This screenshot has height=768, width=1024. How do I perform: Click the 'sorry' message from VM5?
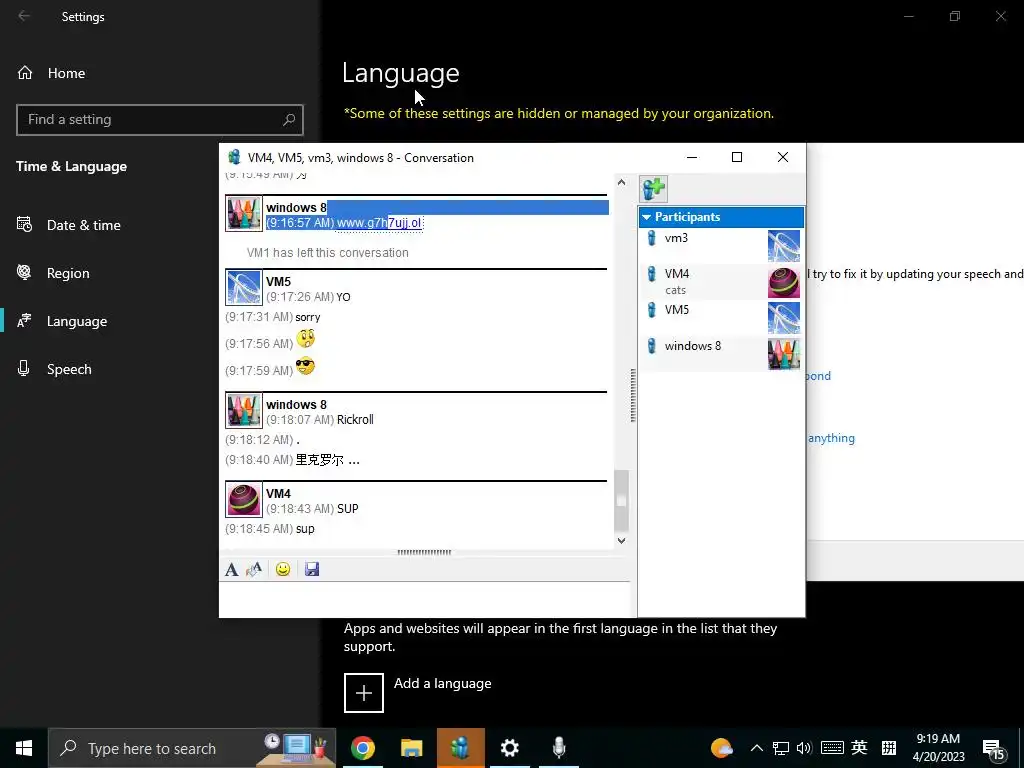(308, 317)
